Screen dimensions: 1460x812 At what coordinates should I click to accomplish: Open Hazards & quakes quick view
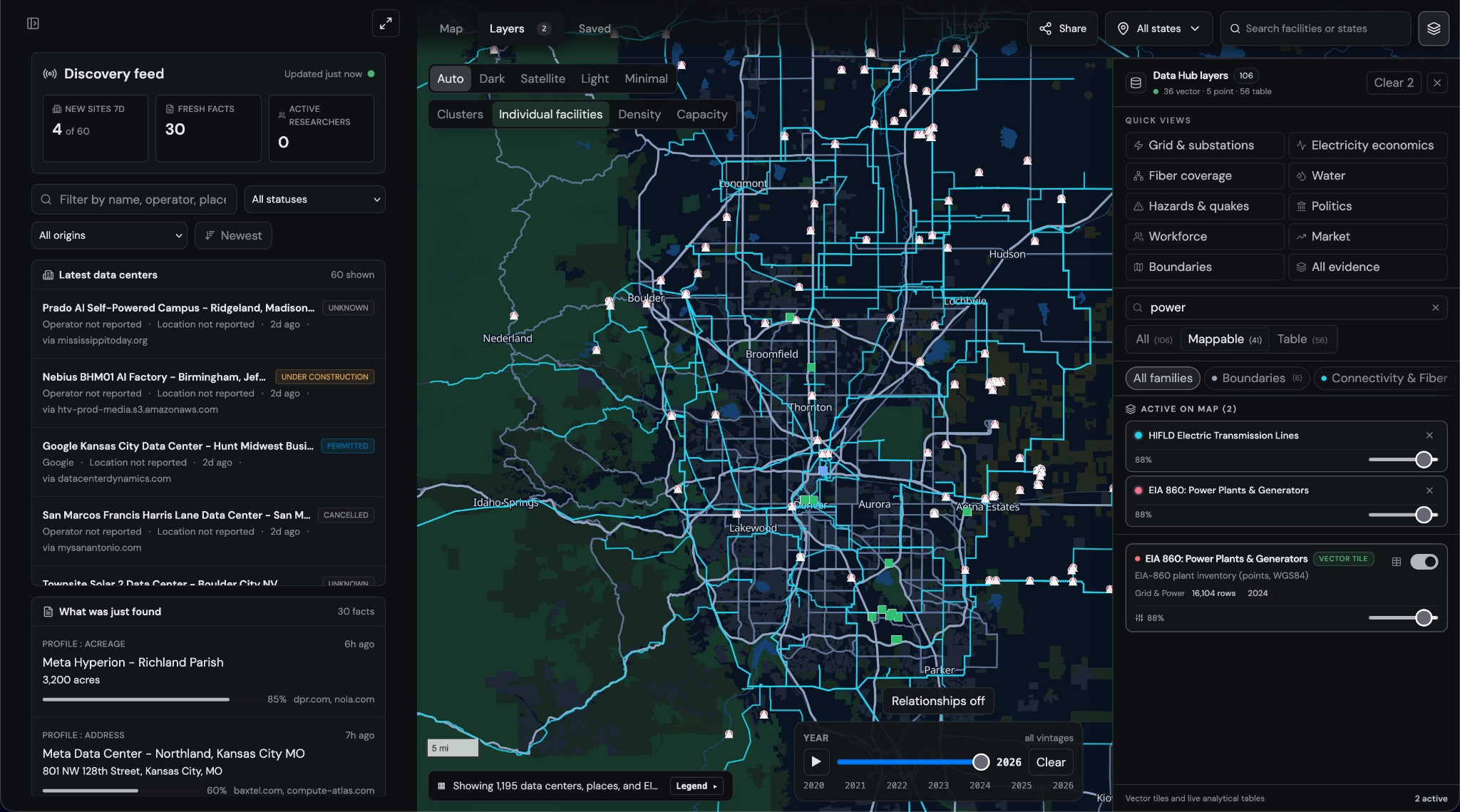[1205, 206]
